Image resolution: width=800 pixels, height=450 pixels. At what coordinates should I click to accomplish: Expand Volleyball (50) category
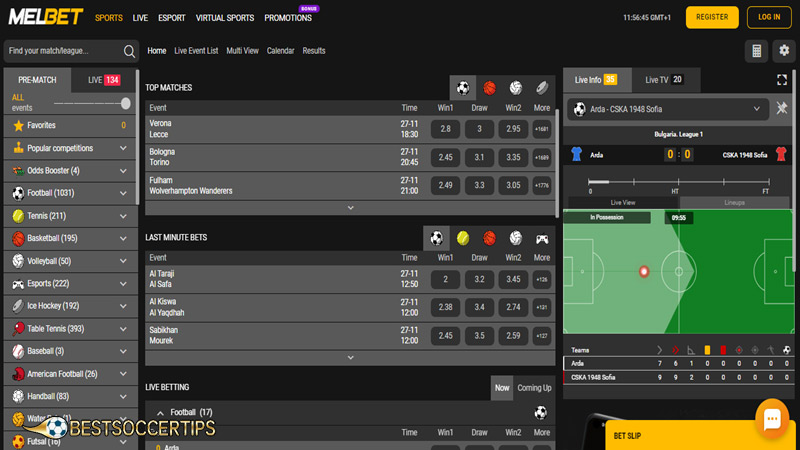[123, 261]
